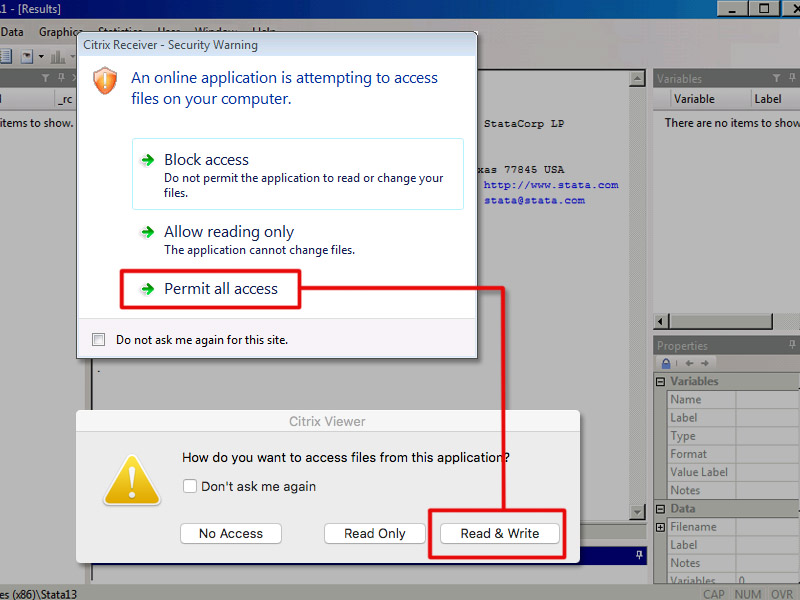Select the Type property row
800x600 pixels.
coord(733,436)
